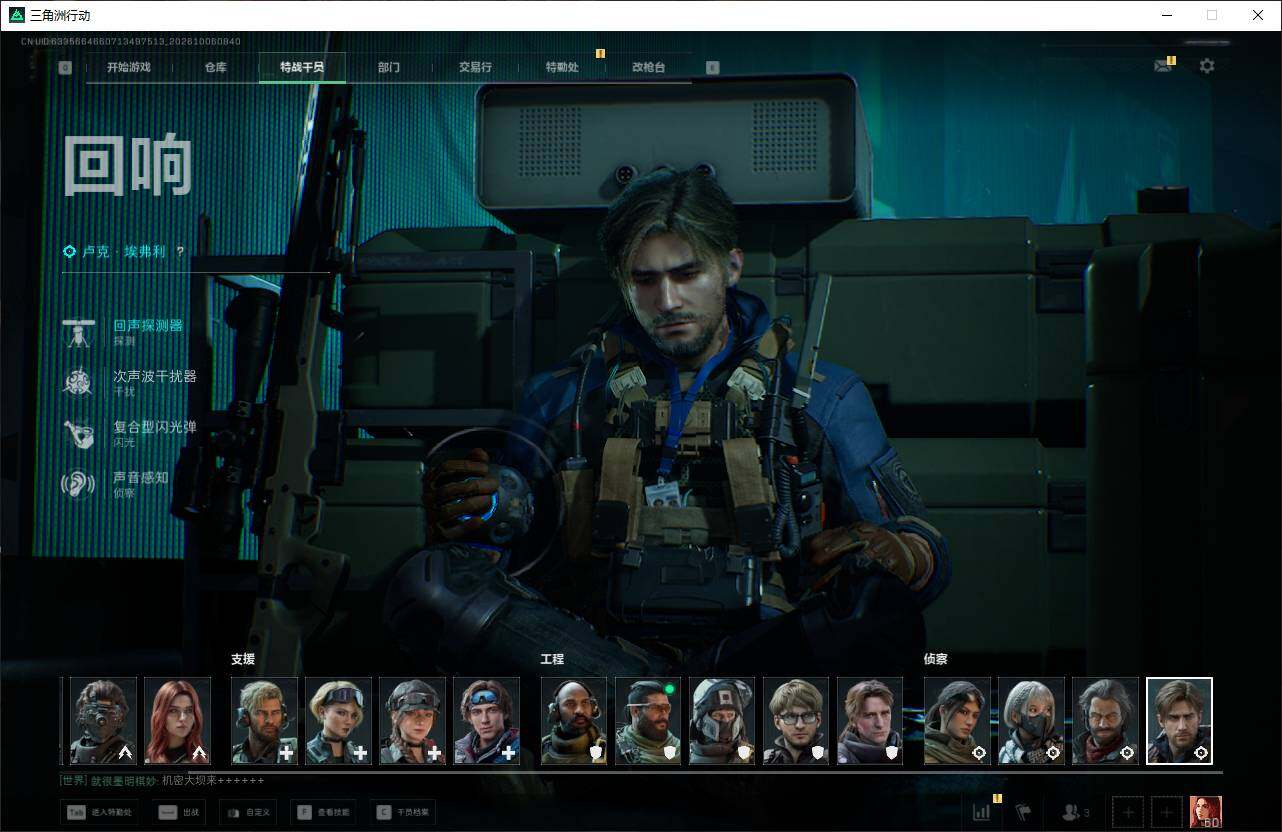
Task: Select the 回声探测器 skill icon
Action: (x=78, y=333)
